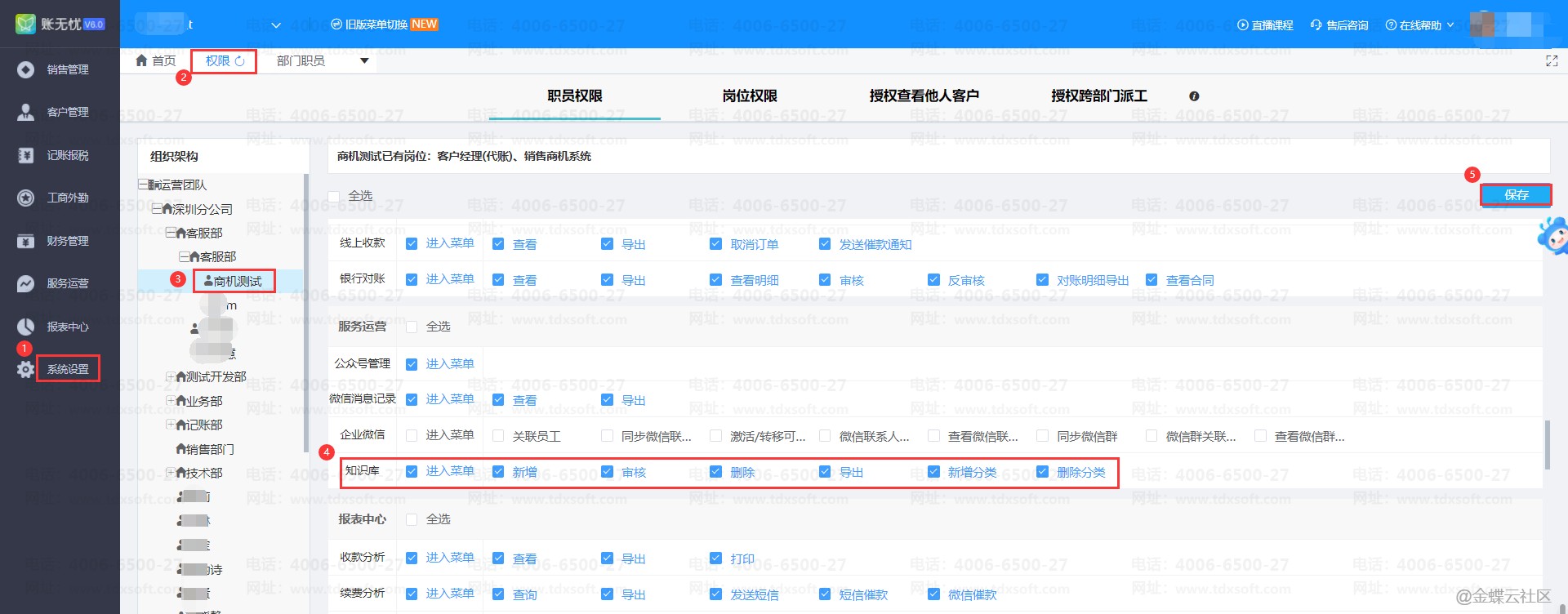The width and height of the screenshot is (1568, 614).
Task: Enable 进入菜单 for 企业微信
Action: point(412,436)
